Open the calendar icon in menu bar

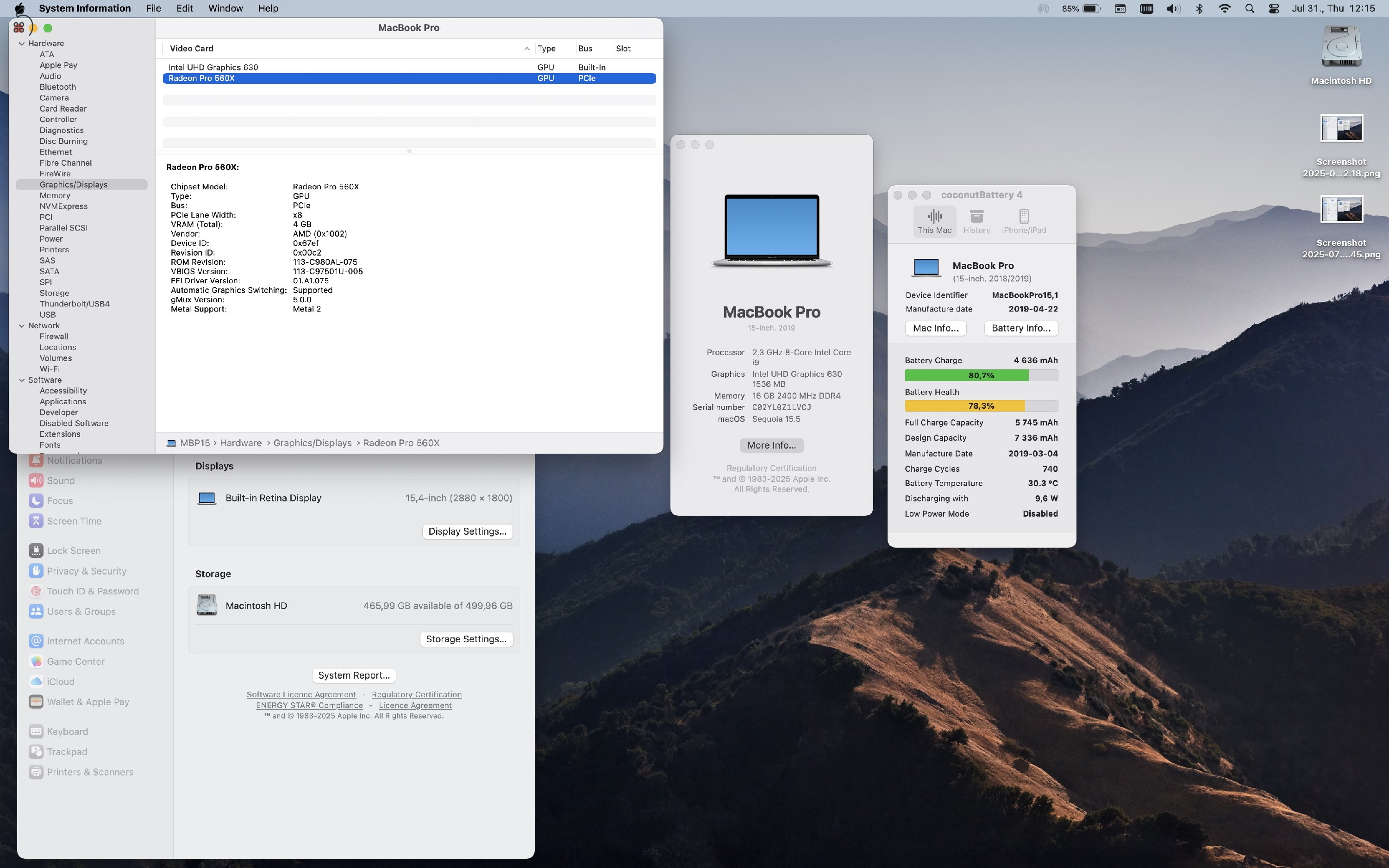tap(1120, 9)
